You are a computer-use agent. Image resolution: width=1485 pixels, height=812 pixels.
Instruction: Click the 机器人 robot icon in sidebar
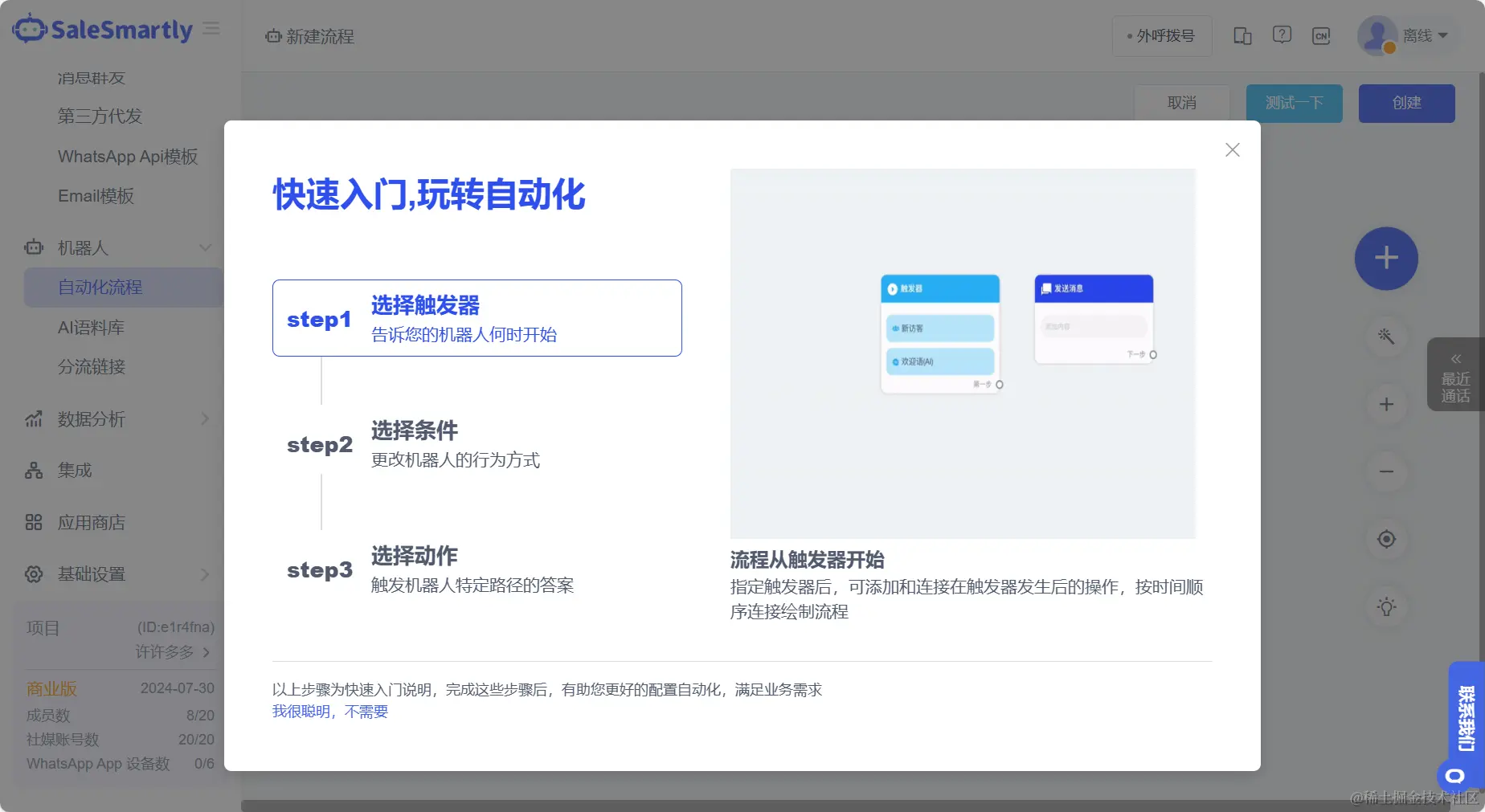tap(34, 247)
